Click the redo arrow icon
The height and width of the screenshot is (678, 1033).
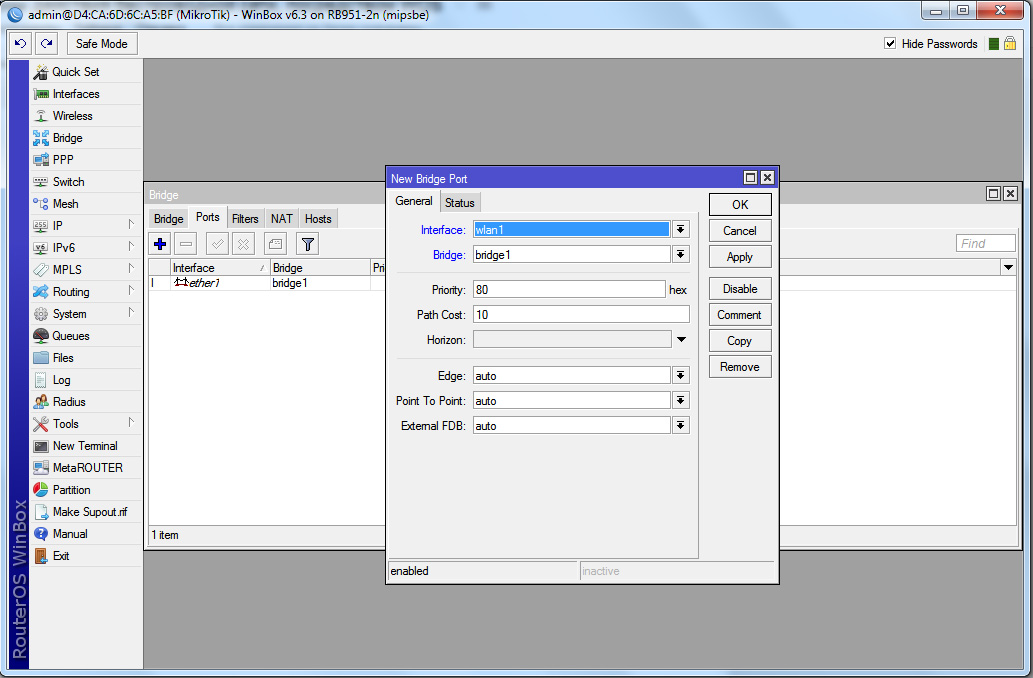coord(46,44)
